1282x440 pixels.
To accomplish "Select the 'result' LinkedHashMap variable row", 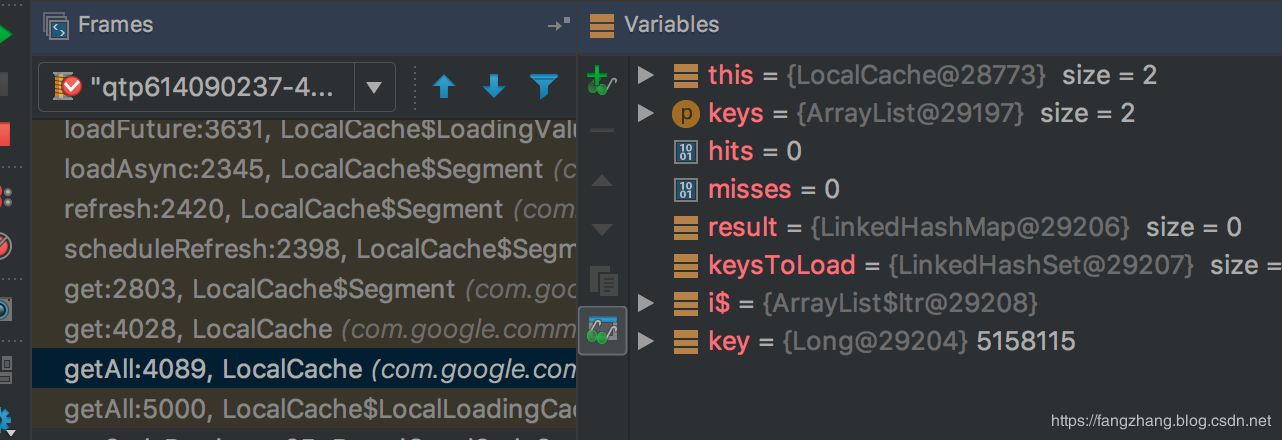I will tap(900, 227).
